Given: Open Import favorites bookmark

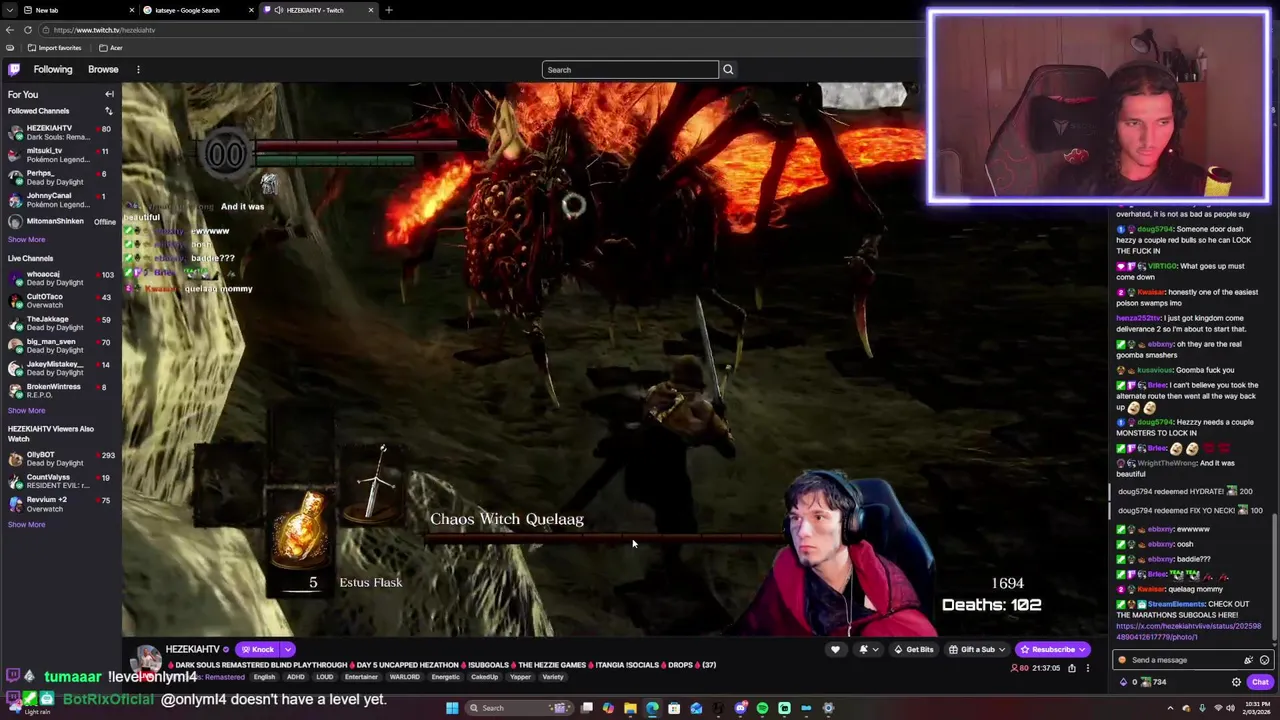Looking at the screenshot, I should click(x=54, y=48).
